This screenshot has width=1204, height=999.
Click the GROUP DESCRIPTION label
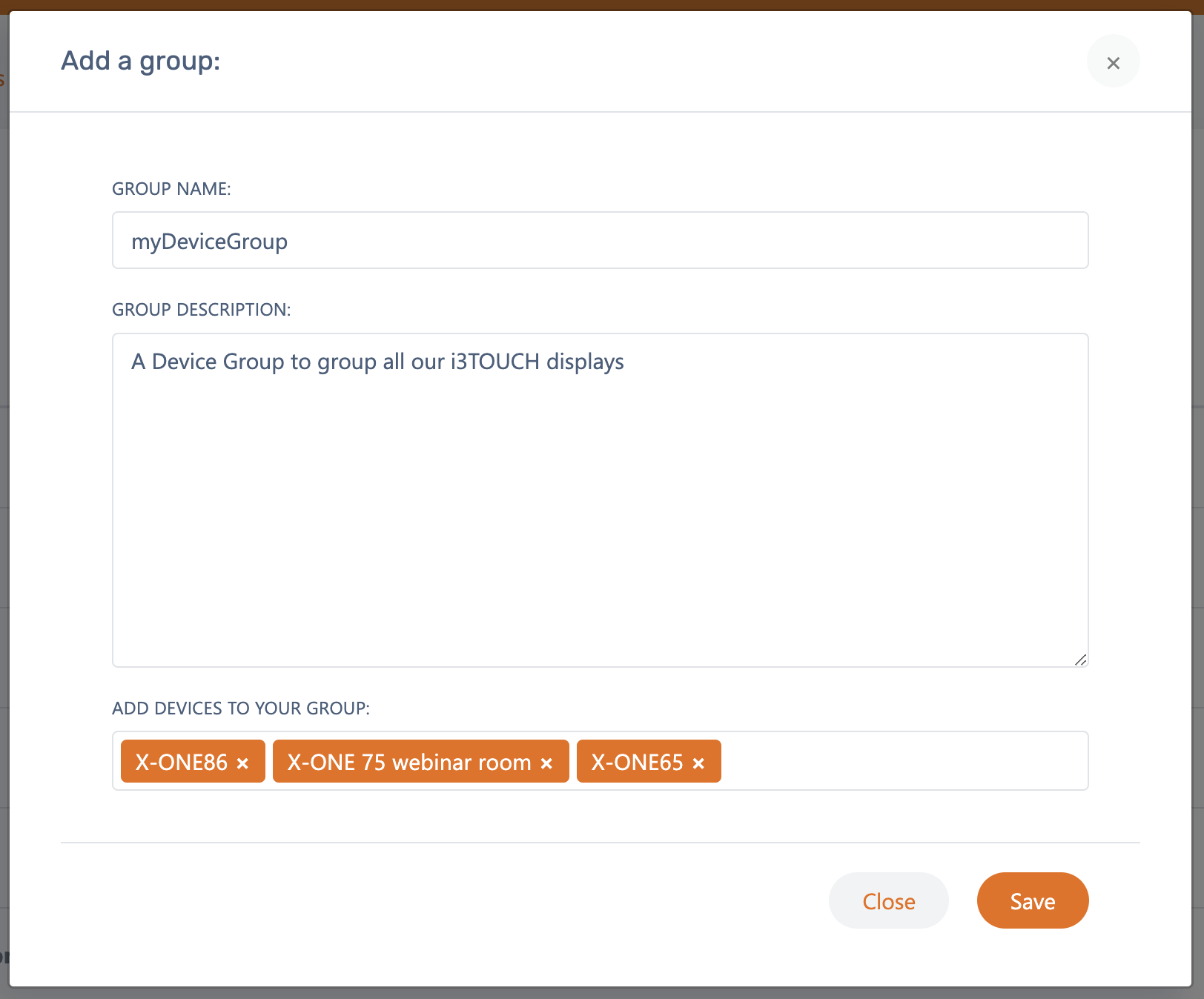coord(201,310)
